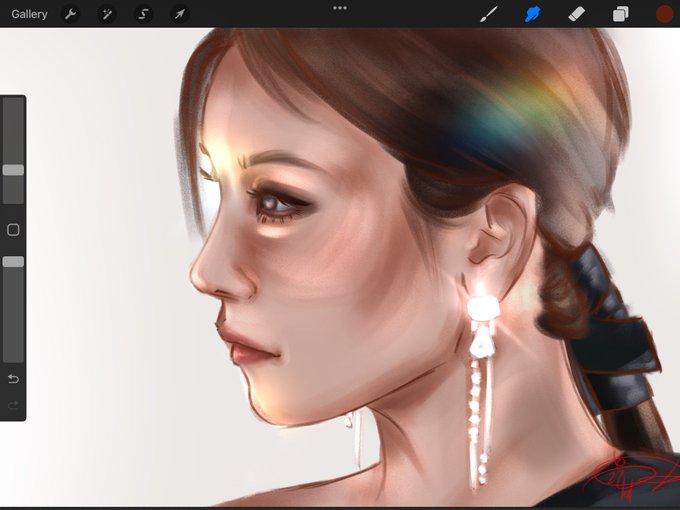Select the Eraser tool
The height and width of the screenshot is (510, 680).
(576, 14)
